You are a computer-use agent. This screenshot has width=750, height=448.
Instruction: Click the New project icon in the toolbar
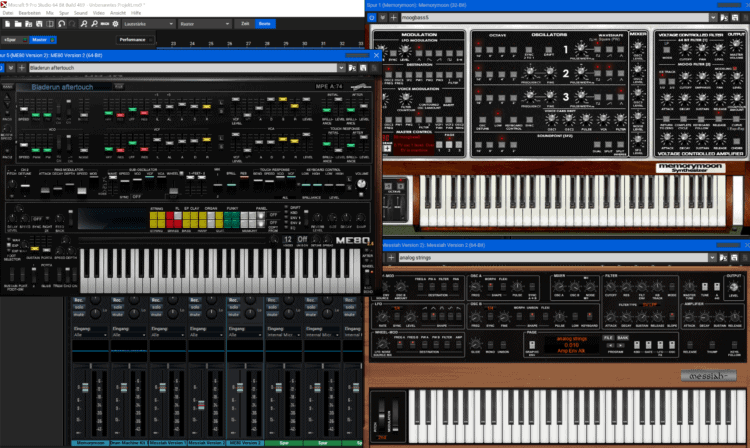(x=8, y=24)
